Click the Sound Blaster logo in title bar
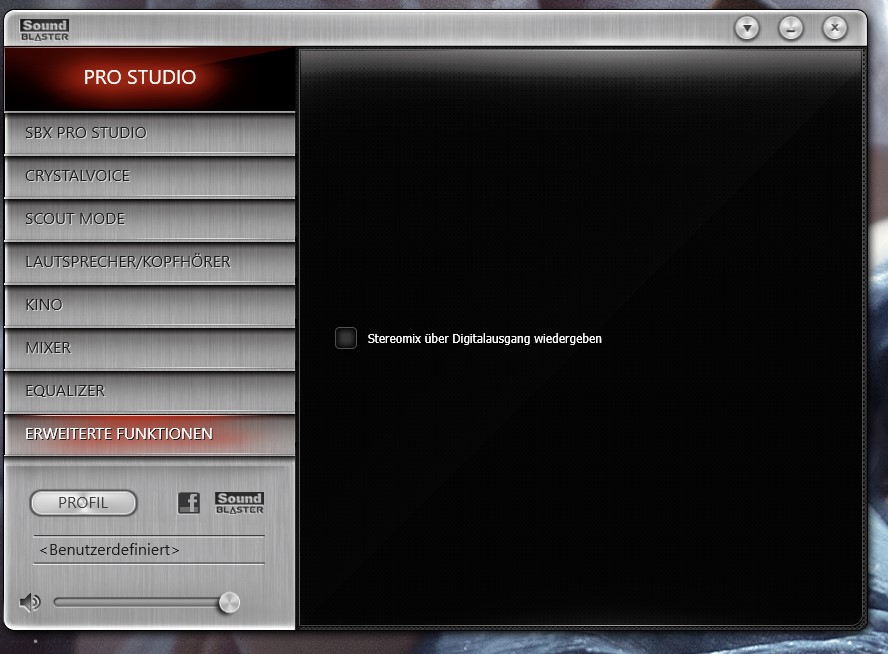 click(44, 29)
